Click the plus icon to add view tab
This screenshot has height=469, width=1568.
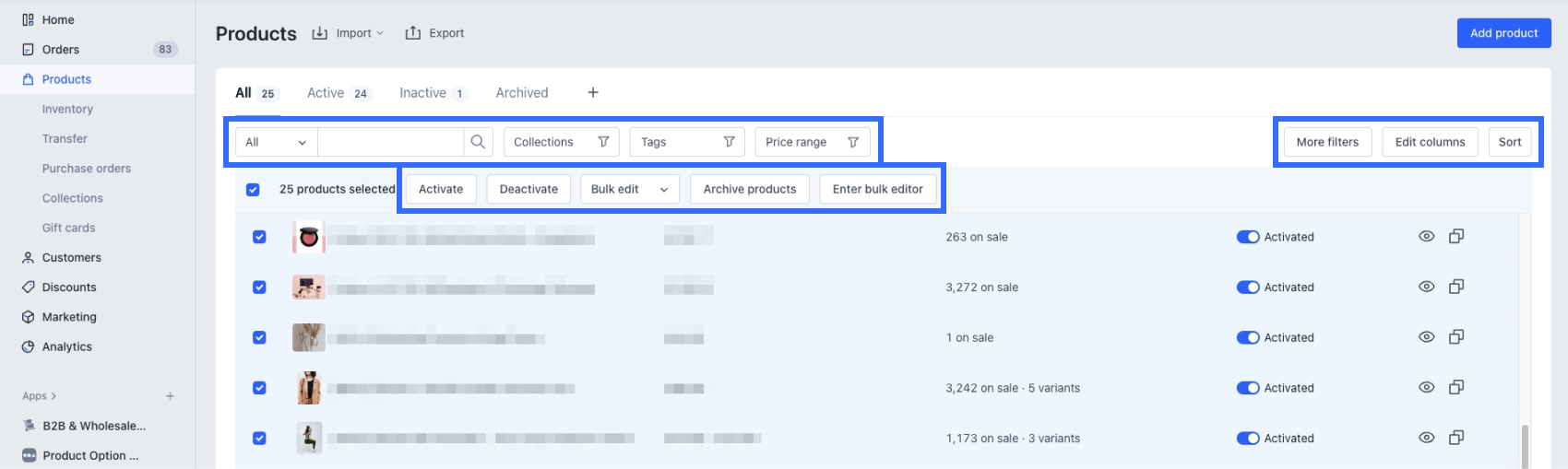593,93
